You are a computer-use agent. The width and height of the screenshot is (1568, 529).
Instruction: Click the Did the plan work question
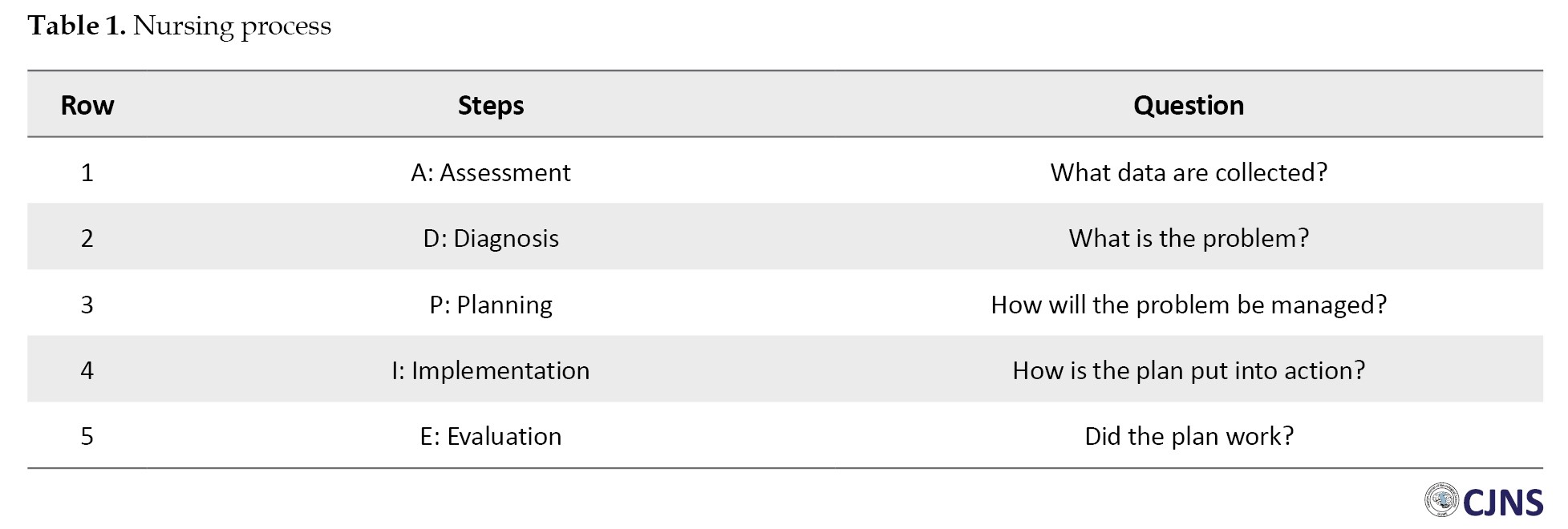point(1189,436)
